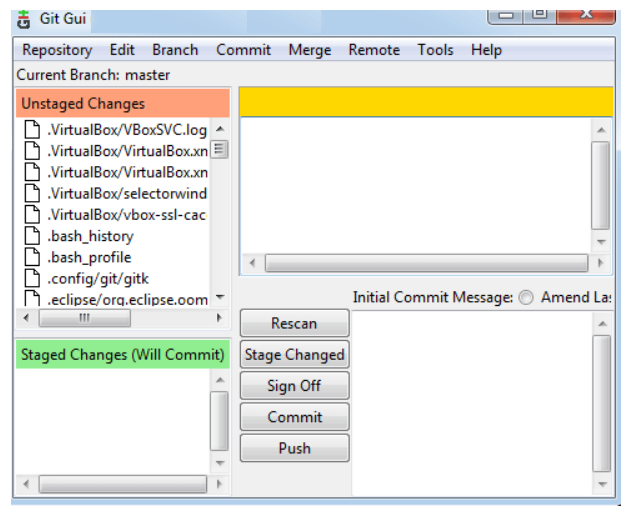Click the Git Gui title bar icon
Viewport: 632px width, 514px height.
click(x=24, y=20)
